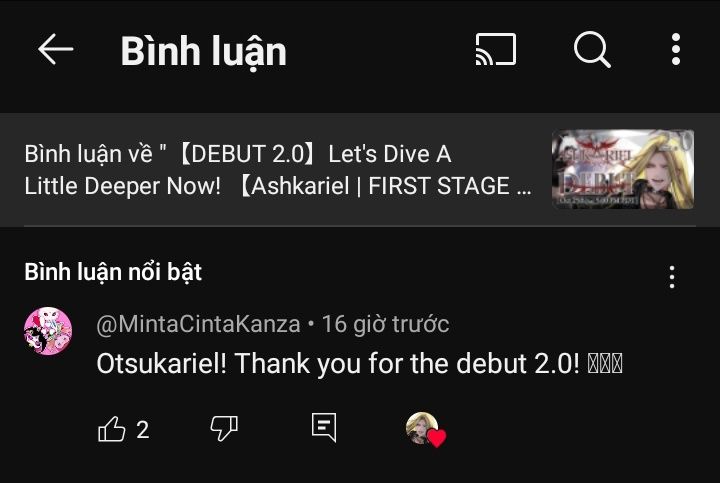Tap the Cast to device icon
This screenshot has width=720, height=483.
496,50
